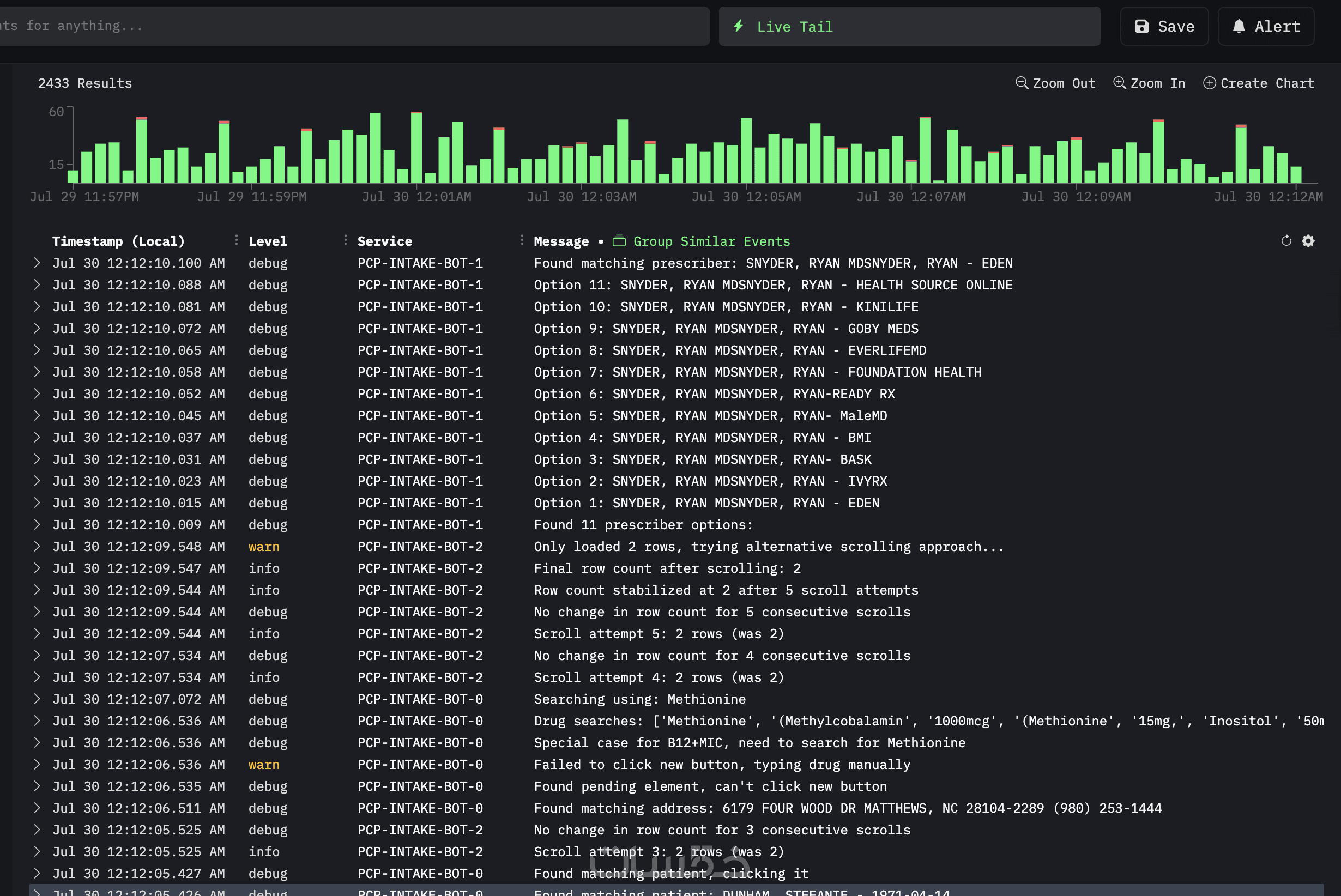Screen dimensions: 1341x896
Task: Click in the search anything input field
Action: [x=343, y=26]
